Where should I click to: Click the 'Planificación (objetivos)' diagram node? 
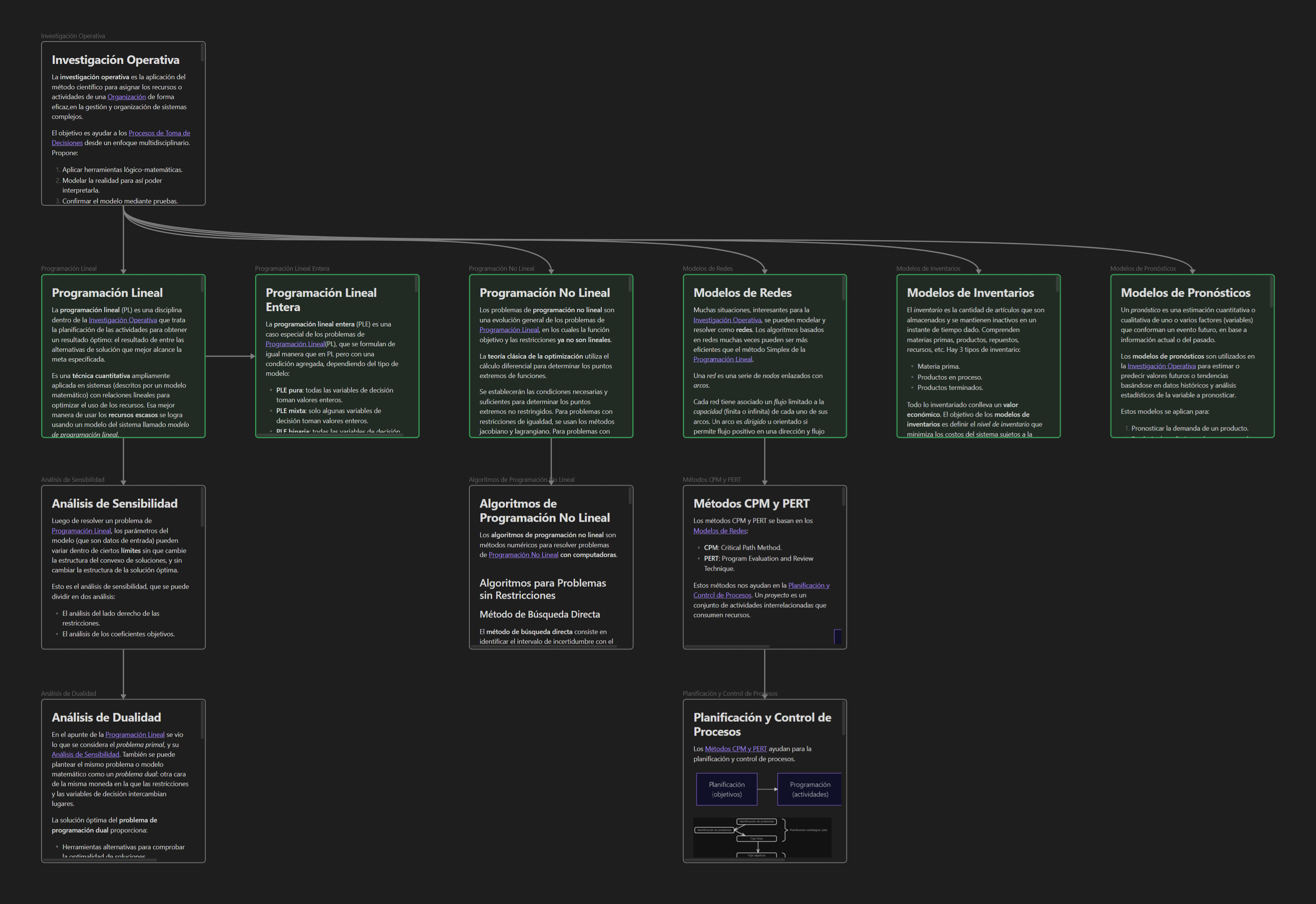tap(727, 790)
